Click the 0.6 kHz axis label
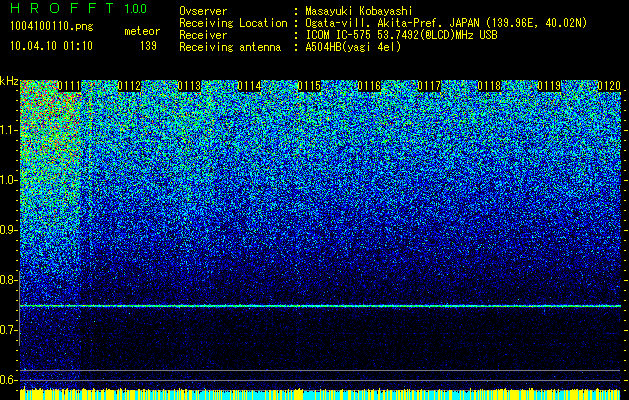The height and width of the screenshot is (400, 629). [x=8, y=380]
